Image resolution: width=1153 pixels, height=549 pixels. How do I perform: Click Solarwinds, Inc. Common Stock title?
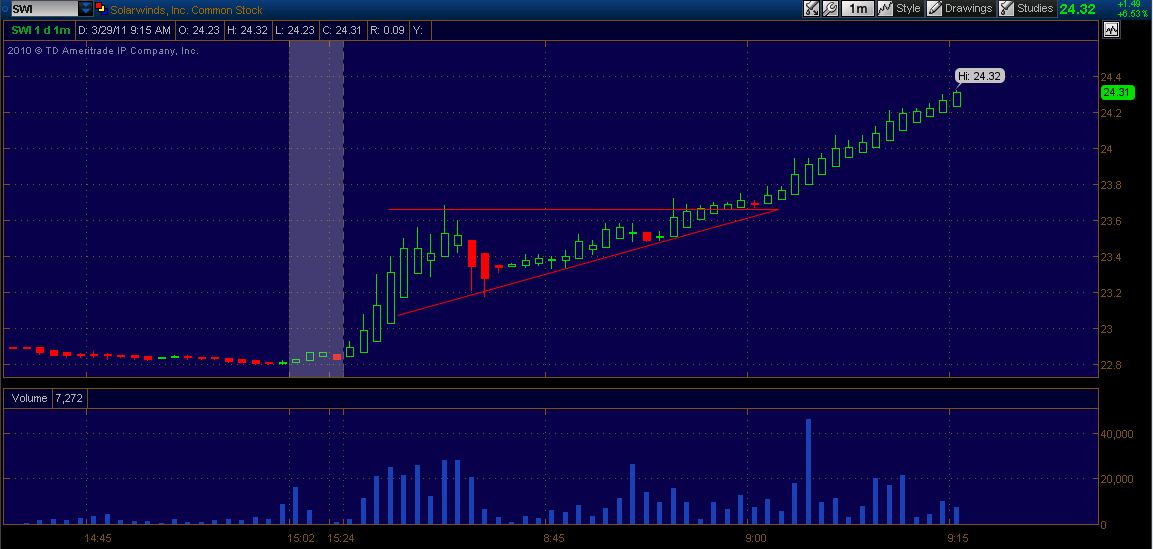pos(186,10)
